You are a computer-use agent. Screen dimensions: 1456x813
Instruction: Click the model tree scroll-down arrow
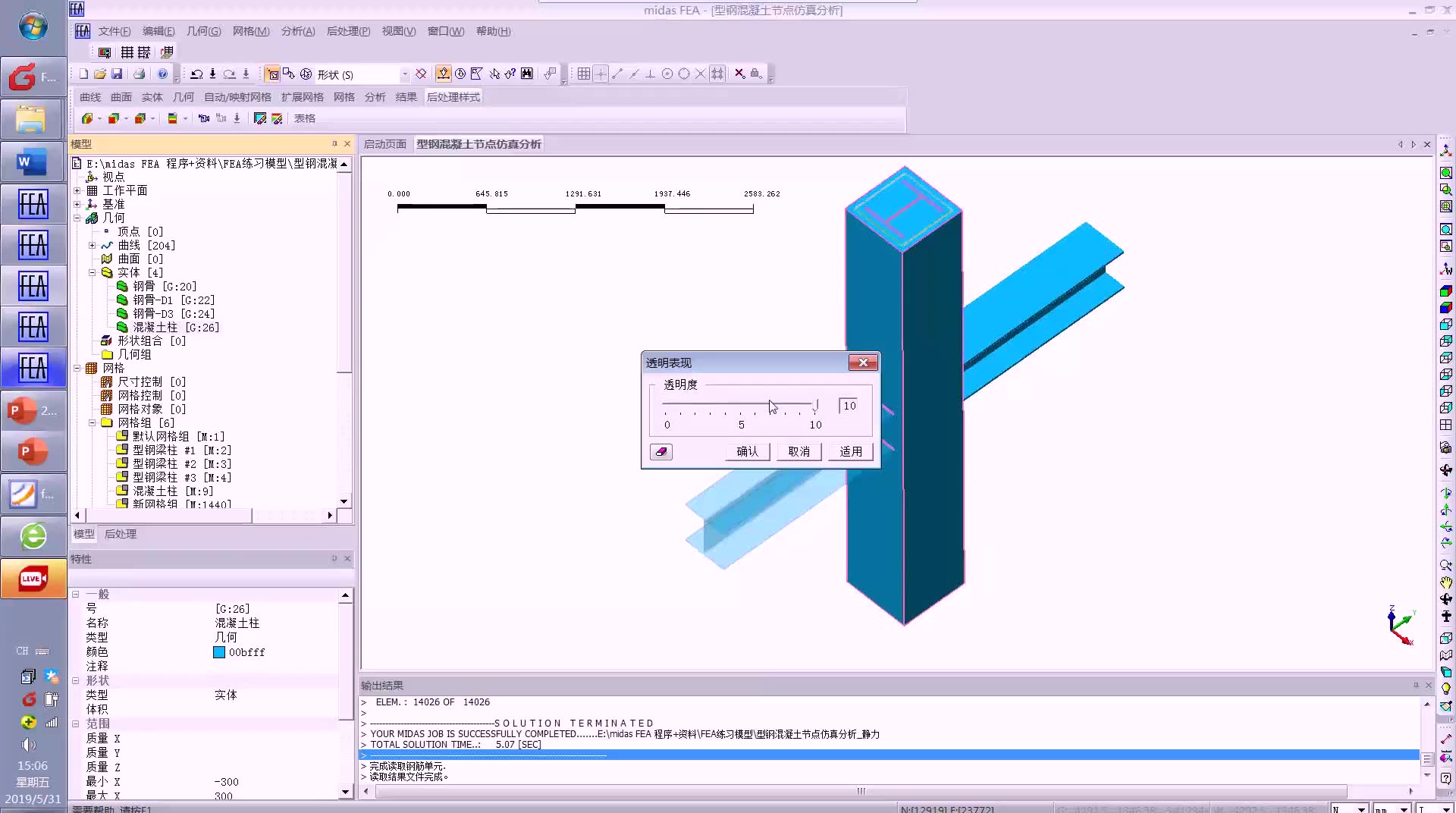(x=344, y=501)
